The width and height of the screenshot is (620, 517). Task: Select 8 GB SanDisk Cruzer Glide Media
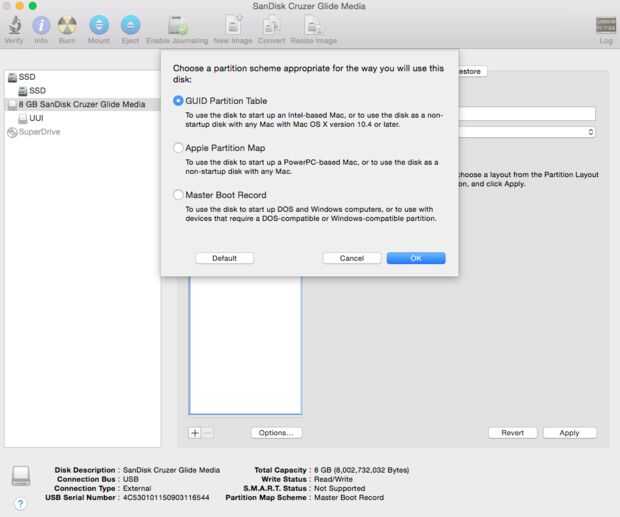point(82,104)
